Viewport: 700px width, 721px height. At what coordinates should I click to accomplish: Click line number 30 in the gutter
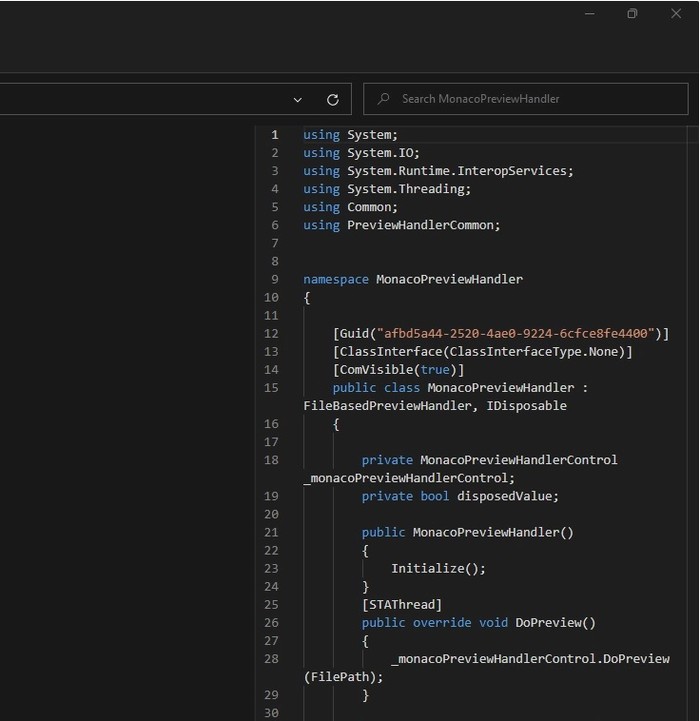coord(271,713)
